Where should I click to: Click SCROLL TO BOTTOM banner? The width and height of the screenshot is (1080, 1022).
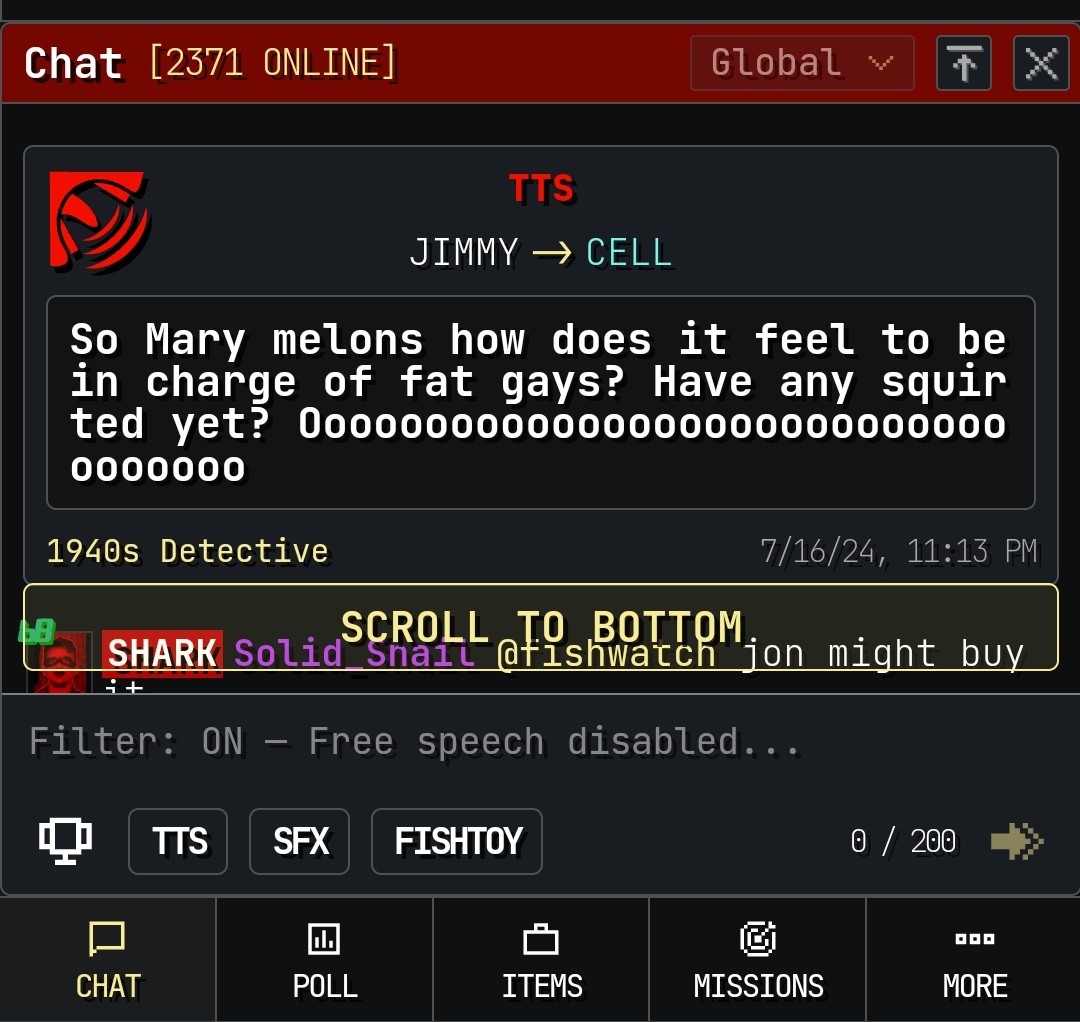[x=541, y=627]
